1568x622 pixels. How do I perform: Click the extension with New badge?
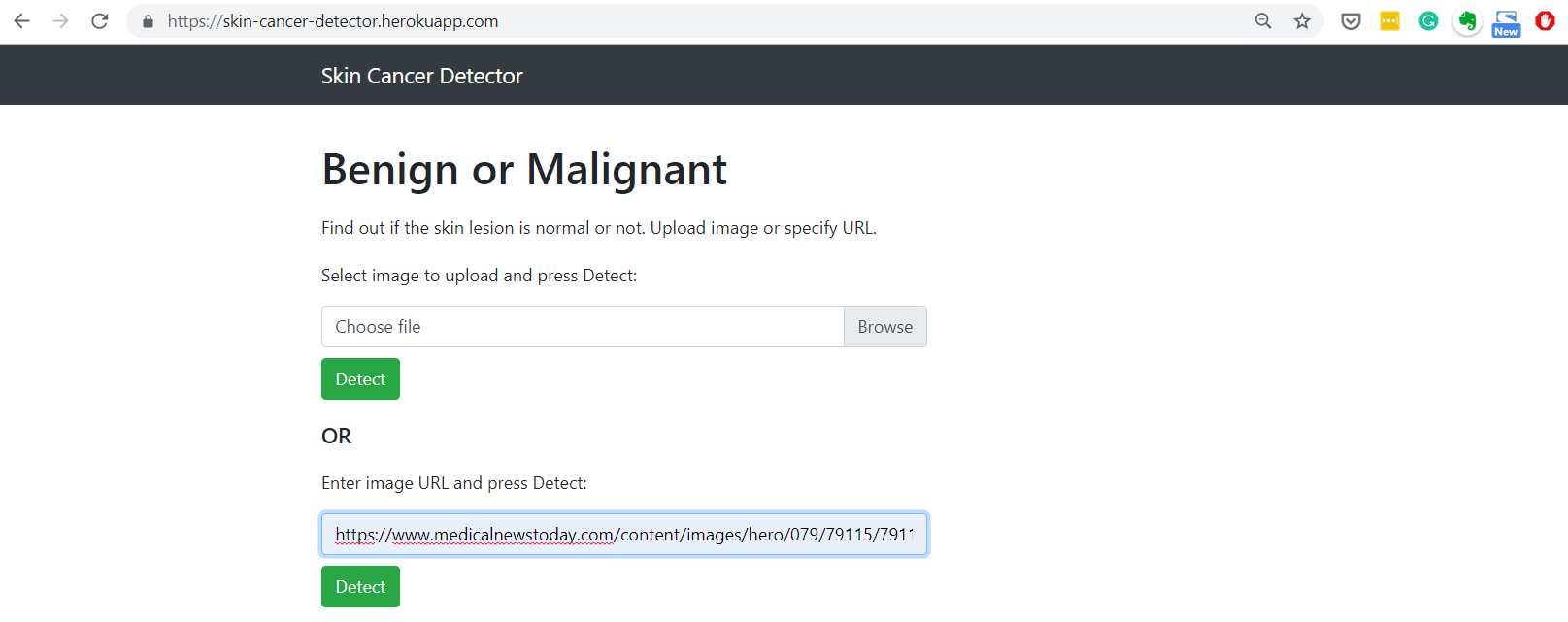tap(1506, 23)
